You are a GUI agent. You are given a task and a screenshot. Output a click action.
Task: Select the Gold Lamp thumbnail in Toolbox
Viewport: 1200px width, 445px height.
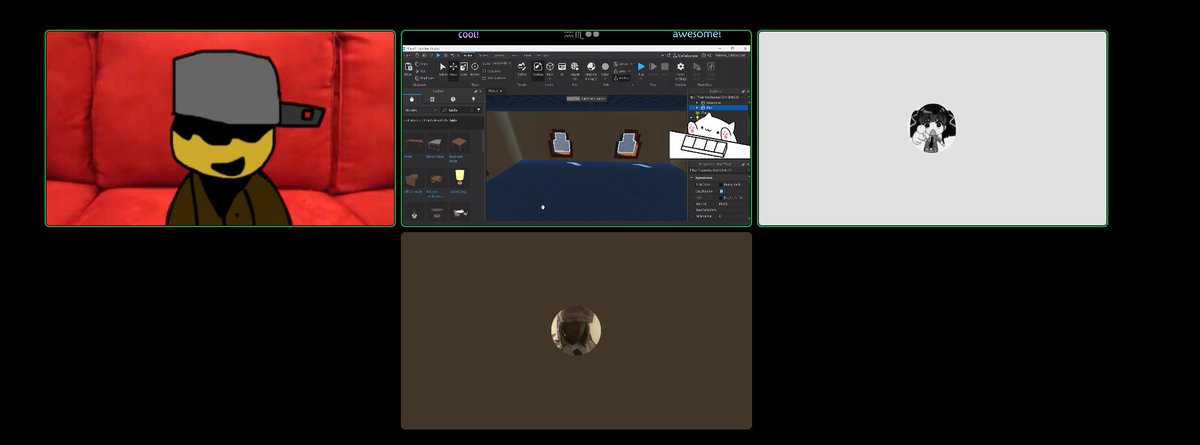tap(460, 177)
